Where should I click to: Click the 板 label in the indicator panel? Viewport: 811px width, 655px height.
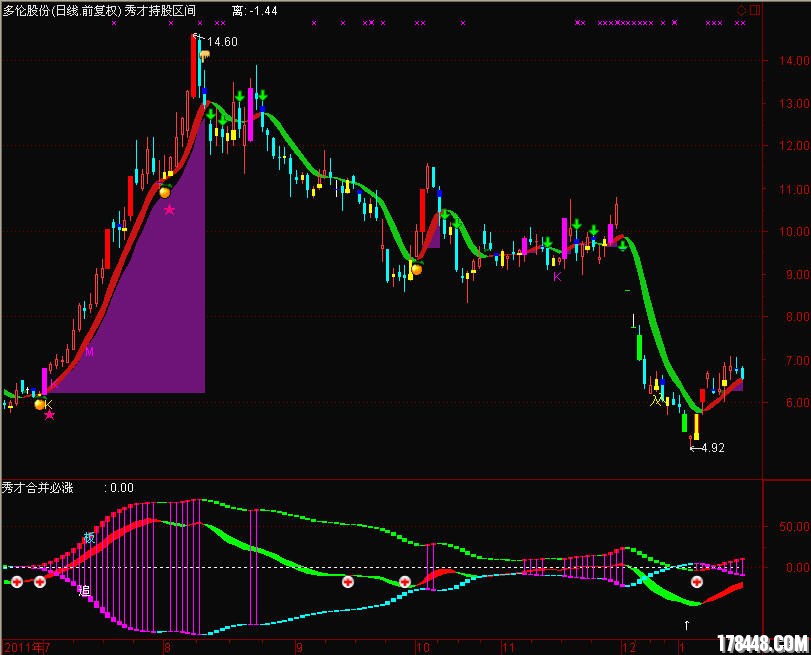point(89,538)
